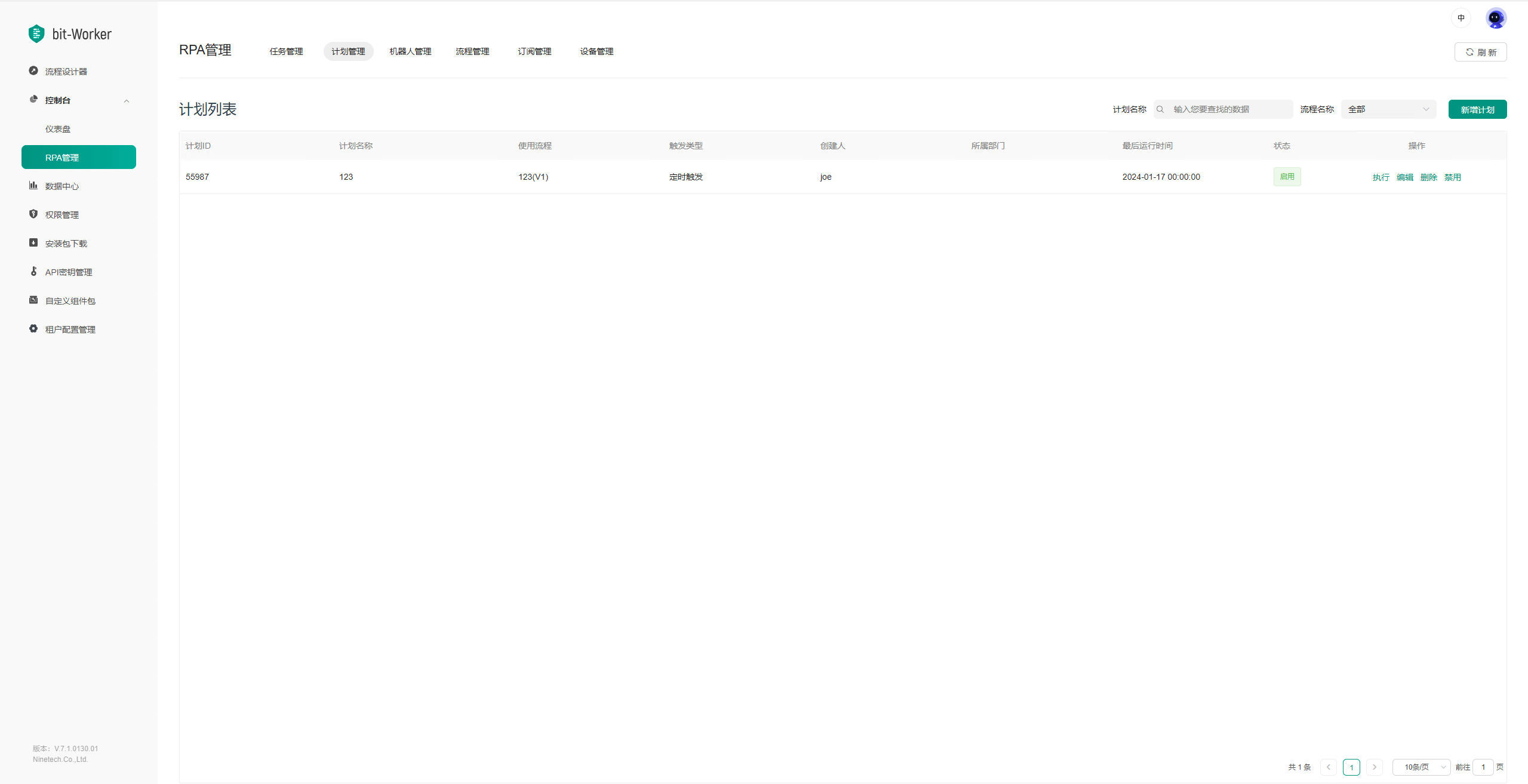Click the 自定义组件包 sidebar icon
This screenshot has width=1528, height=784.
33,300
